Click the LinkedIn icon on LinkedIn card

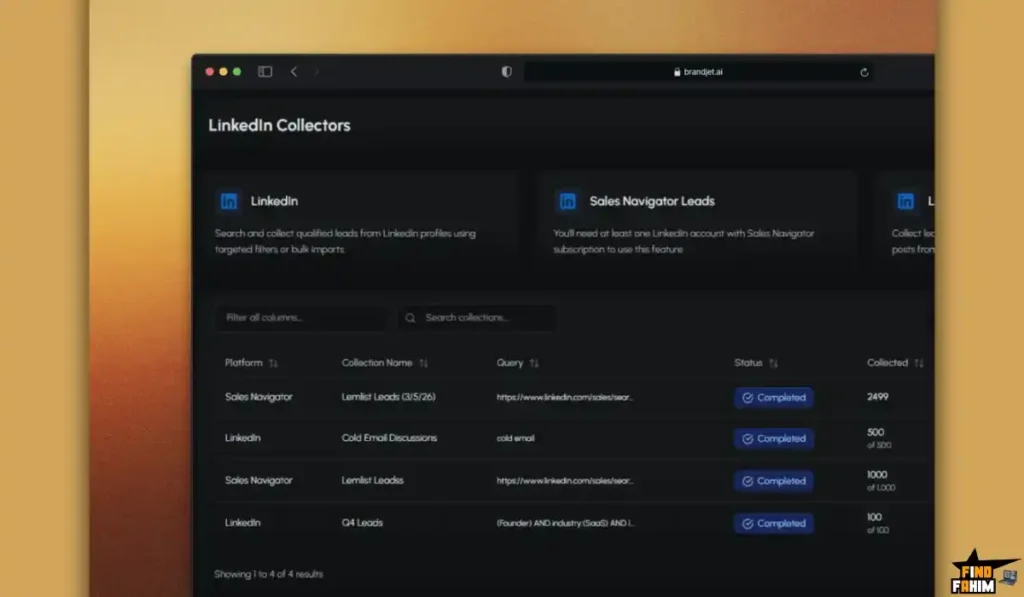point(229,201)
